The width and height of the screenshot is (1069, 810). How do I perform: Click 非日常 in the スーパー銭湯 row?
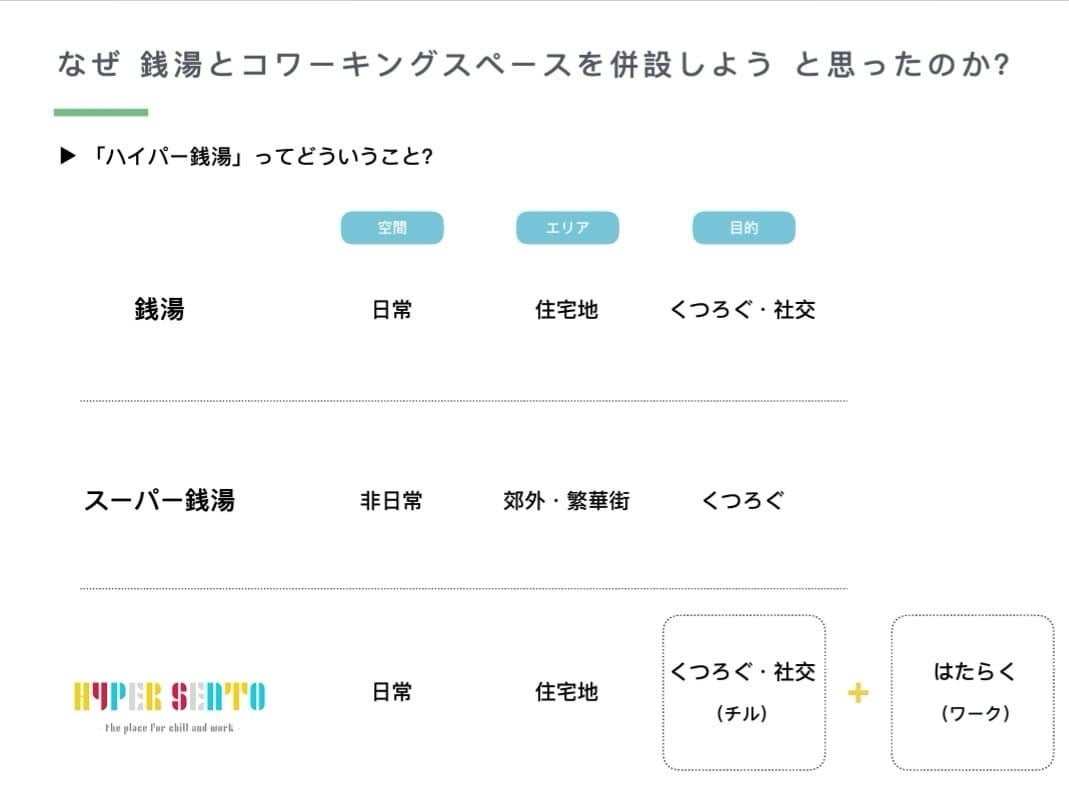[x=391, y=500]
